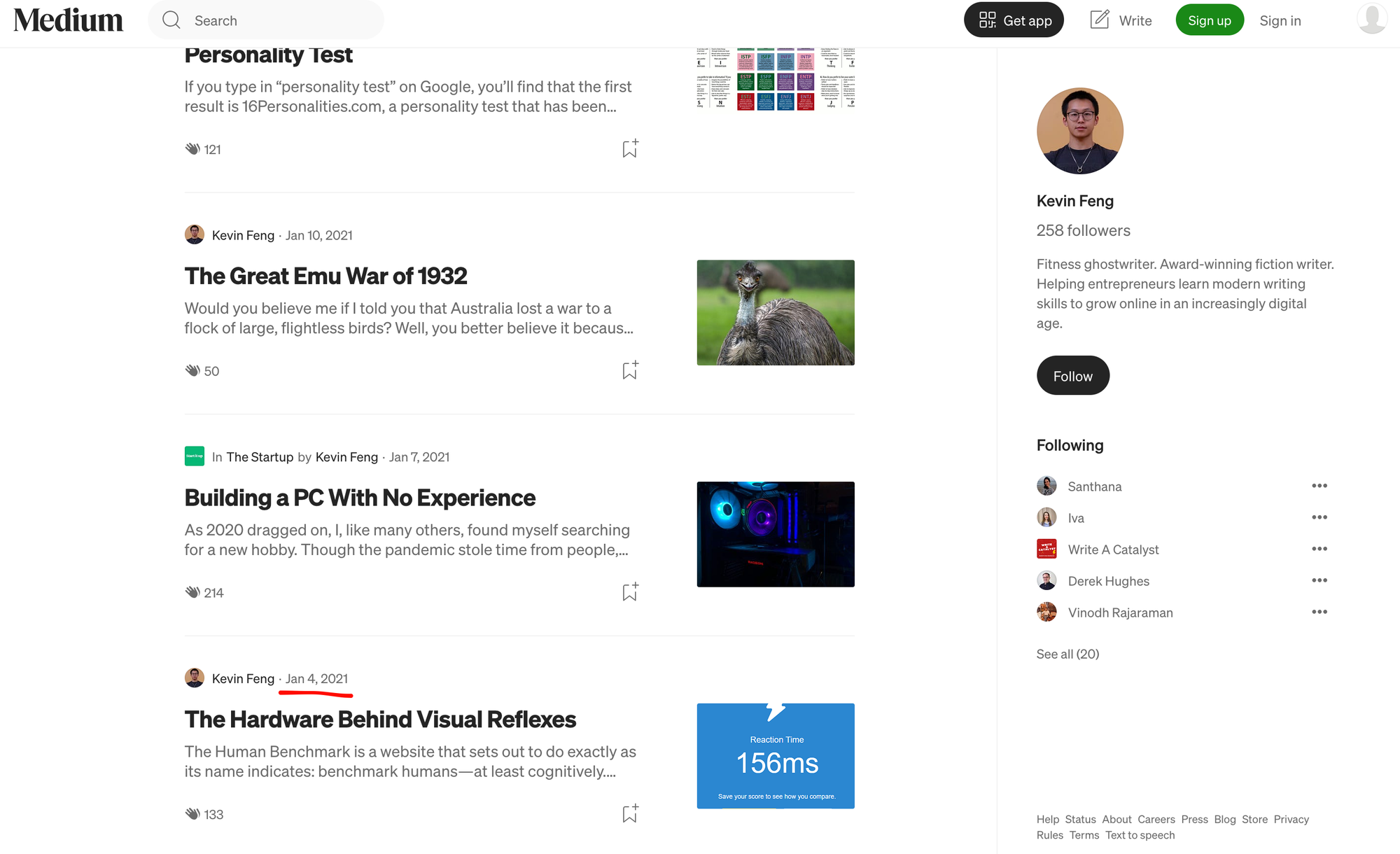Open more options for Derek Hughes

[x=1319, y=580]
